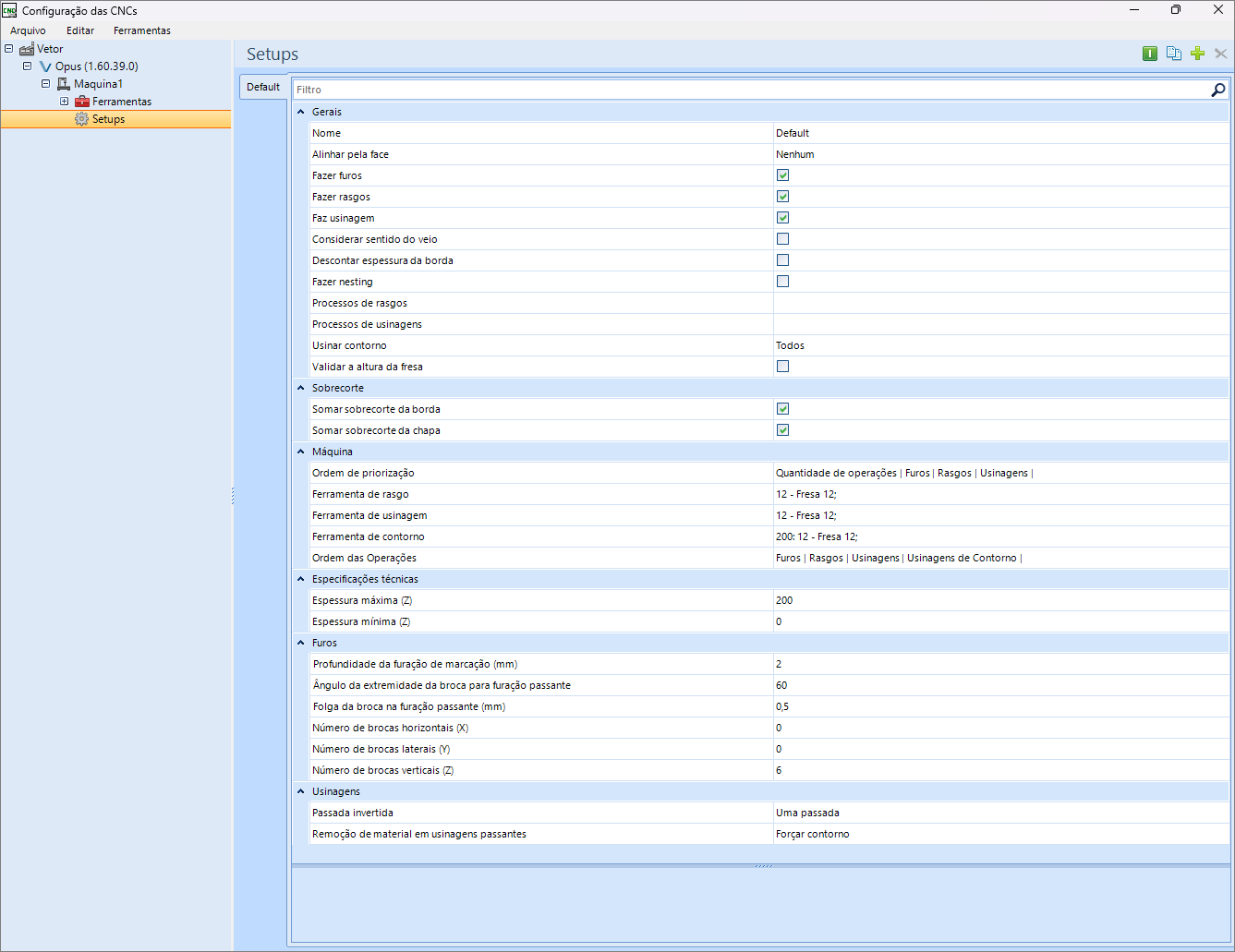Click the red toolbox Ferramentas icon
1235x952 pixels.
[82, 102]
